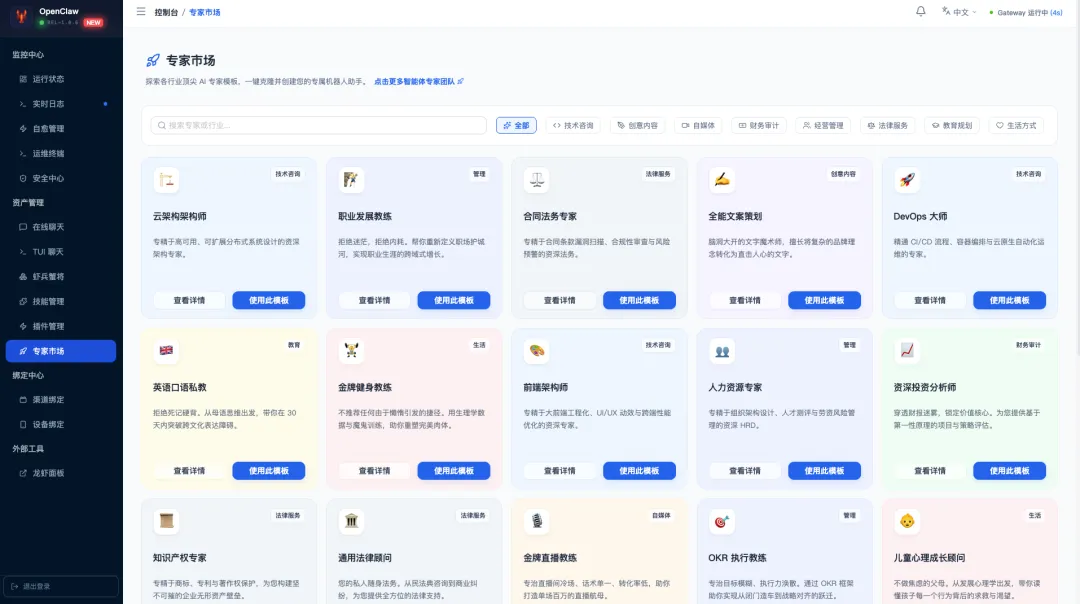Use the 人力资源专家 template
Viewport: 1080px width, 604px height.
[824, 471]
